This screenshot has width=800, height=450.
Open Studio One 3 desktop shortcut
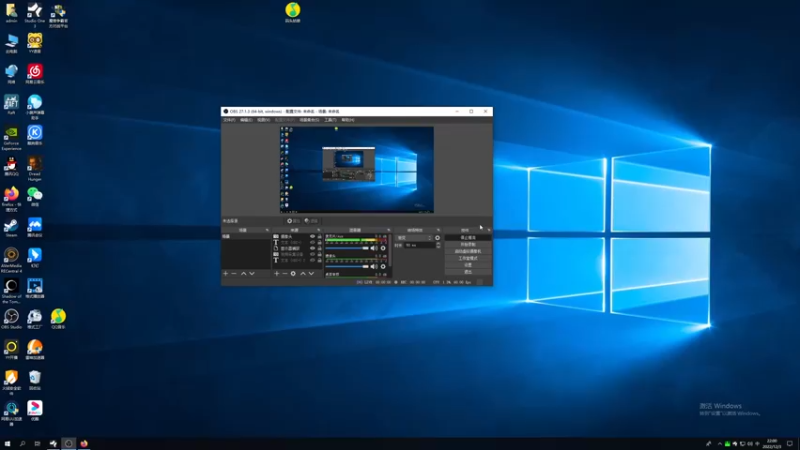tap(35, 14)
